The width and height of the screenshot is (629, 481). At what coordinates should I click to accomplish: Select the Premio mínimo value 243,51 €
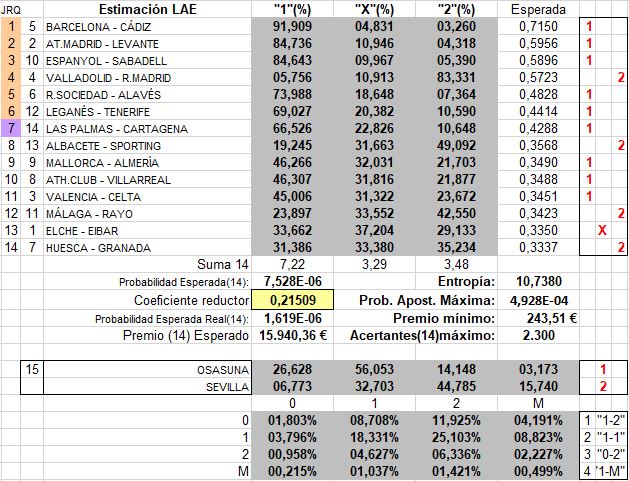coord(538,319)
